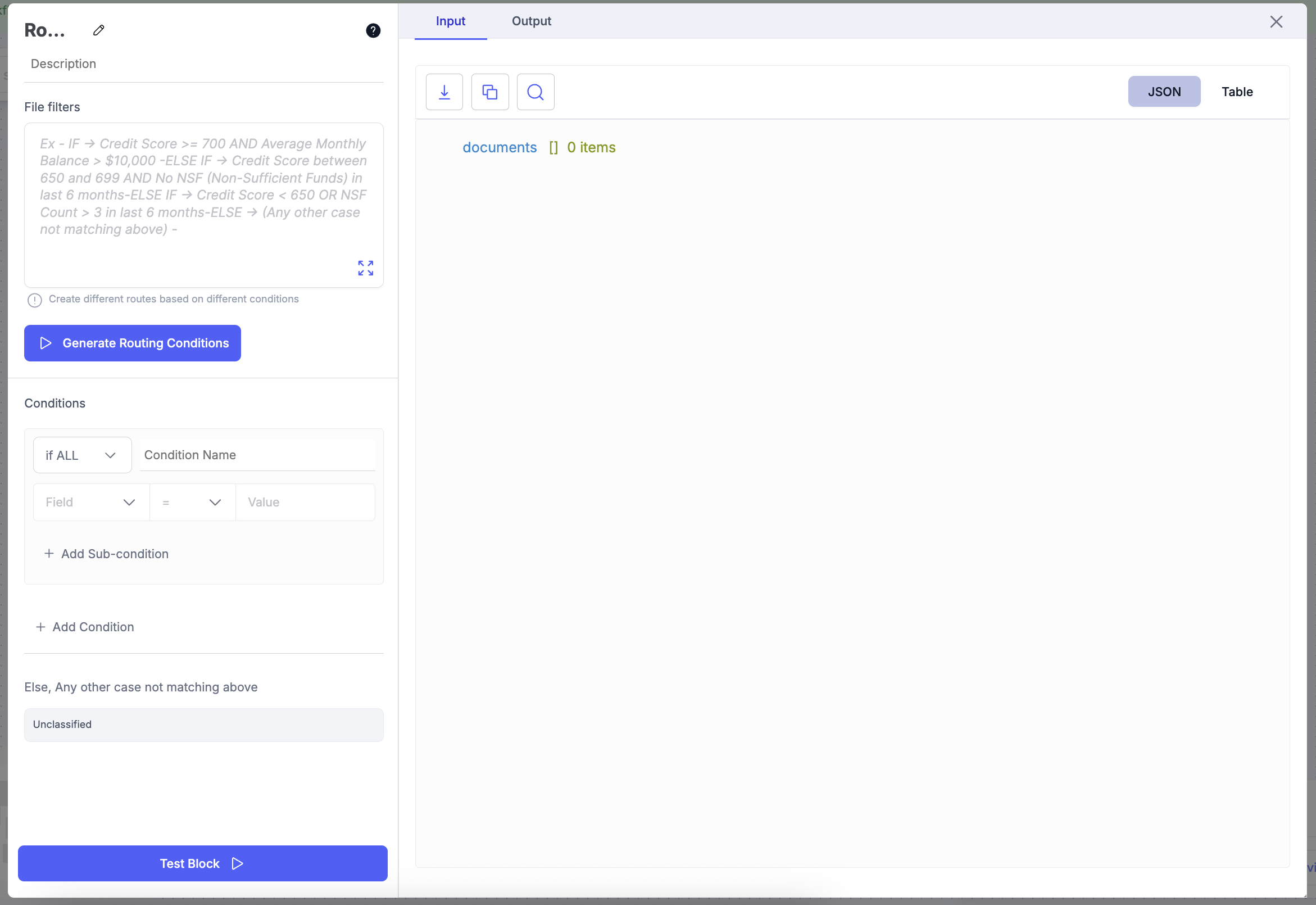Open the Field dropdown

click(x=90, y=503)
